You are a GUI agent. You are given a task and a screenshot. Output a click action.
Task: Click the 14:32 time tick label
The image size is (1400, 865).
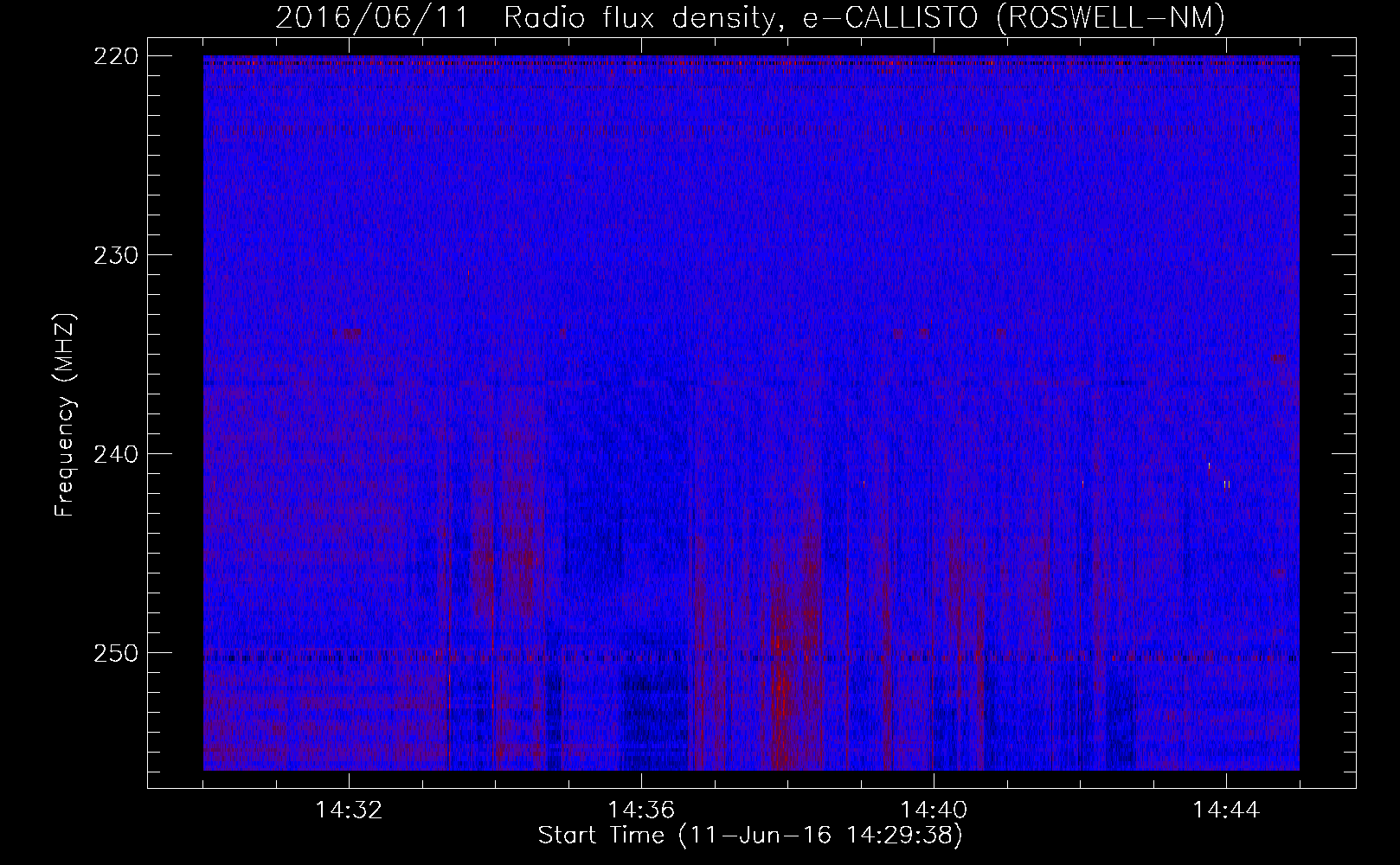tap(349, 810)
